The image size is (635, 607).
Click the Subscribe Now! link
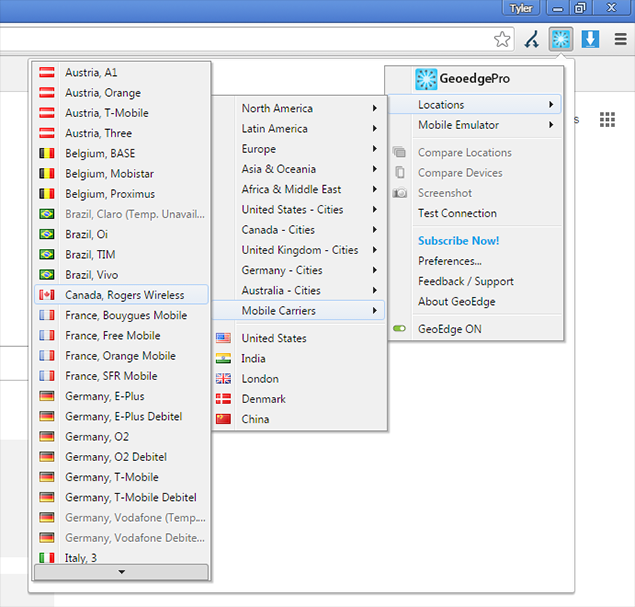click(458, 241)
